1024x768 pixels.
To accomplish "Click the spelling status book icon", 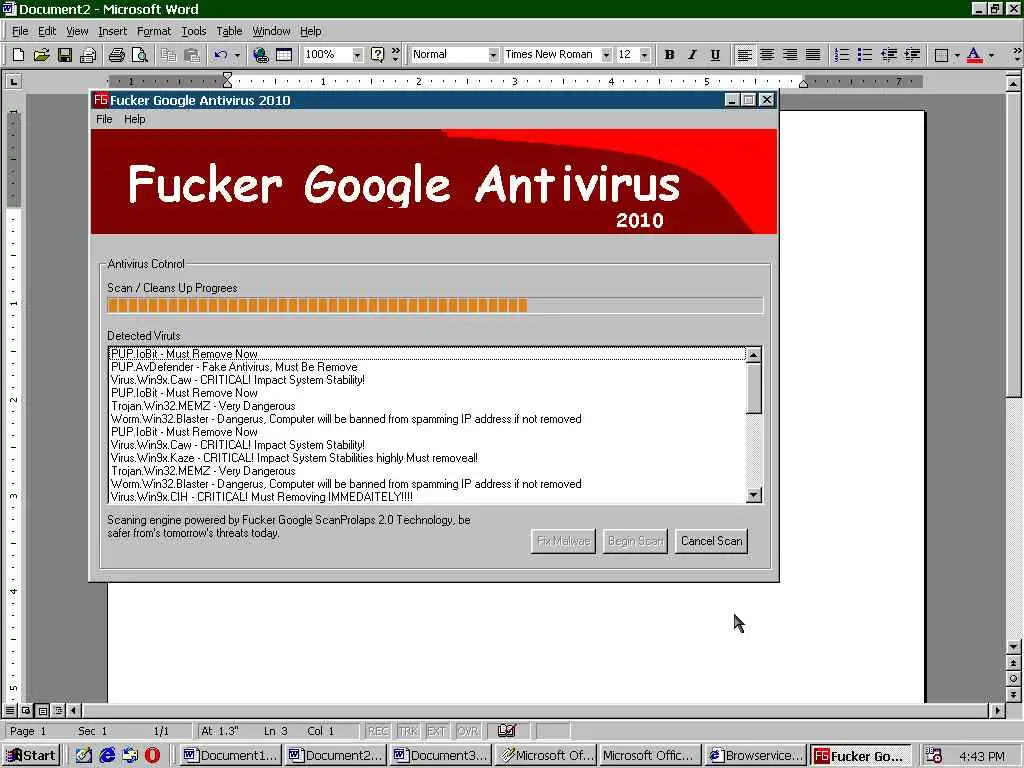I will pos(507,731).
